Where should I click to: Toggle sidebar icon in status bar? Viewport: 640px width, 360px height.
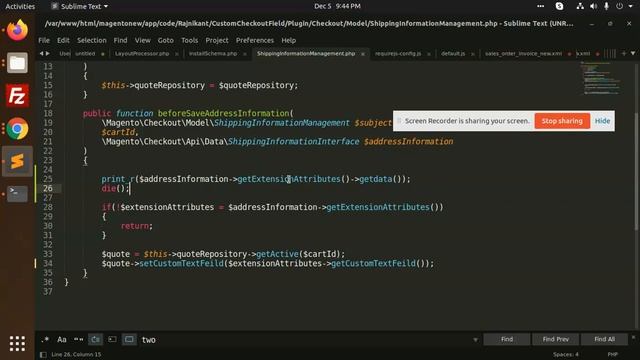point(43,355)
